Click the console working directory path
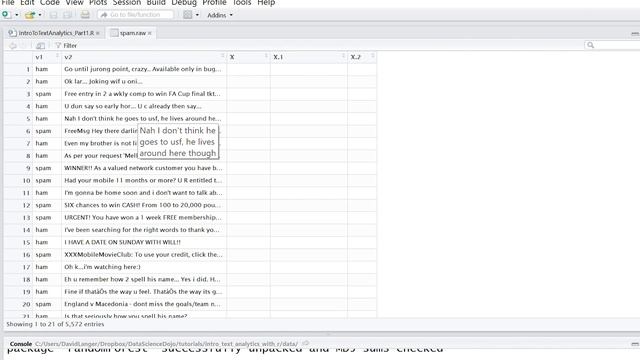Screen dimensions: 640x360 pos(166,344)
